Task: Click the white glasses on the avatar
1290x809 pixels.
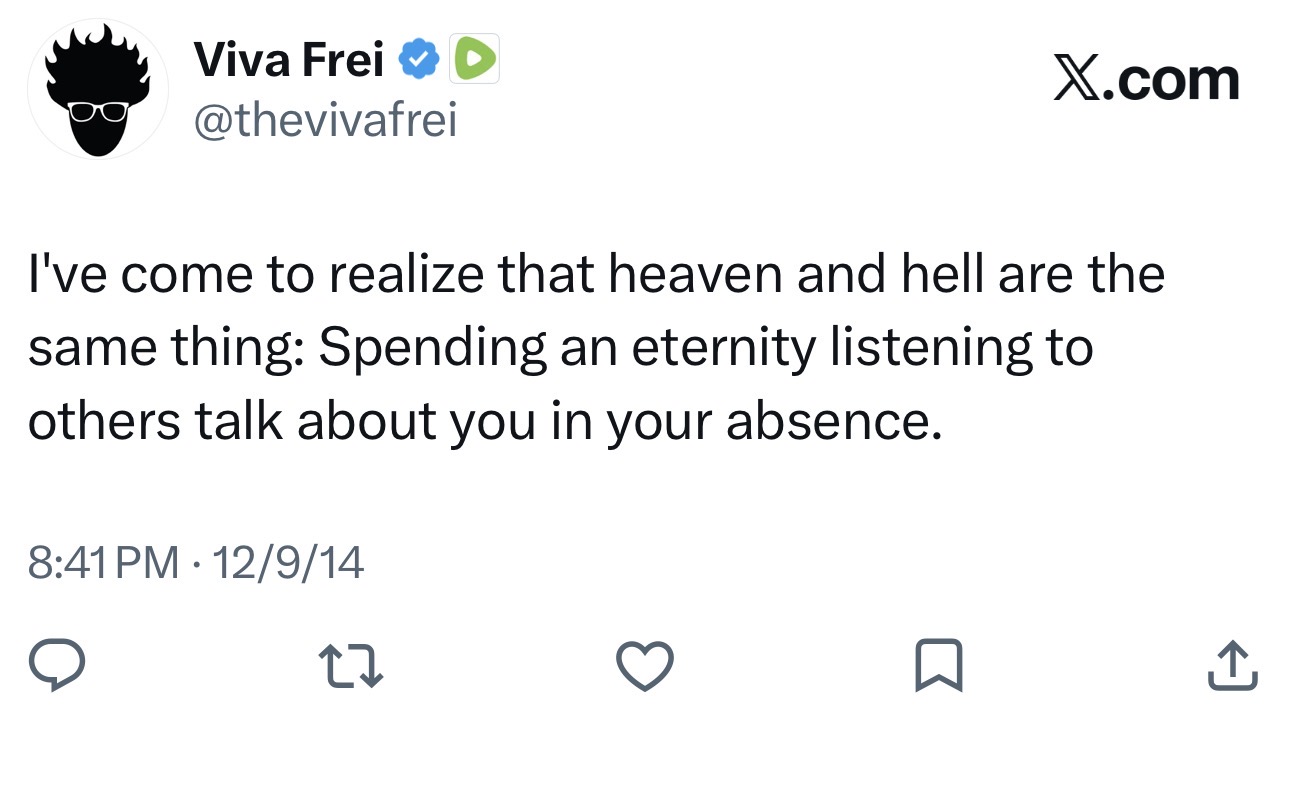Action: tap(98, 110)
